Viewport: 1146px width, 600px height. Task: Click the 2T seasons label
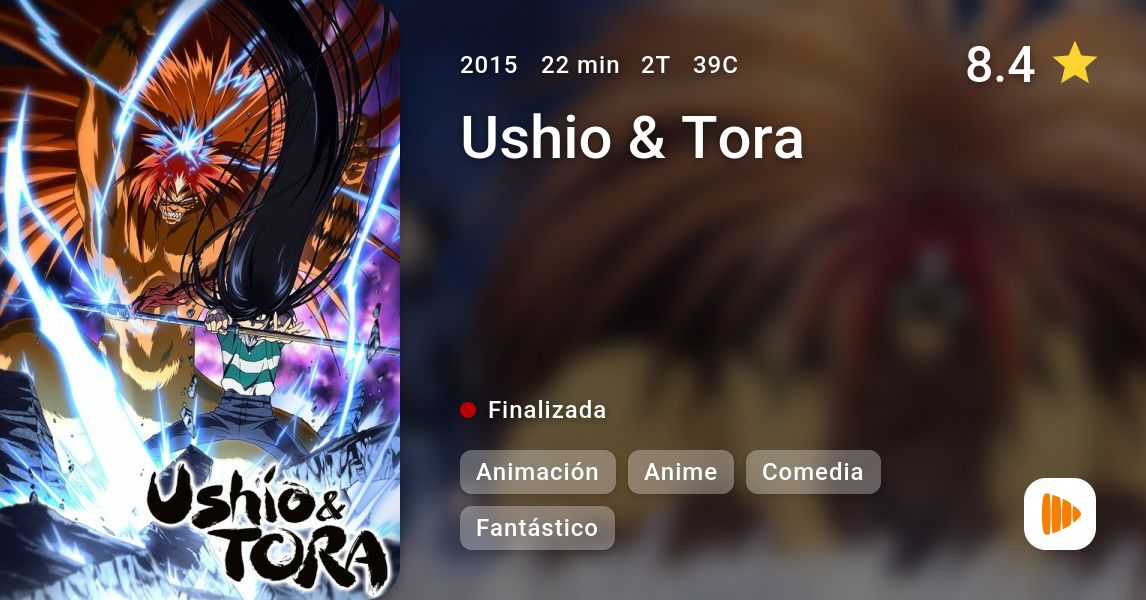[656, 65]
